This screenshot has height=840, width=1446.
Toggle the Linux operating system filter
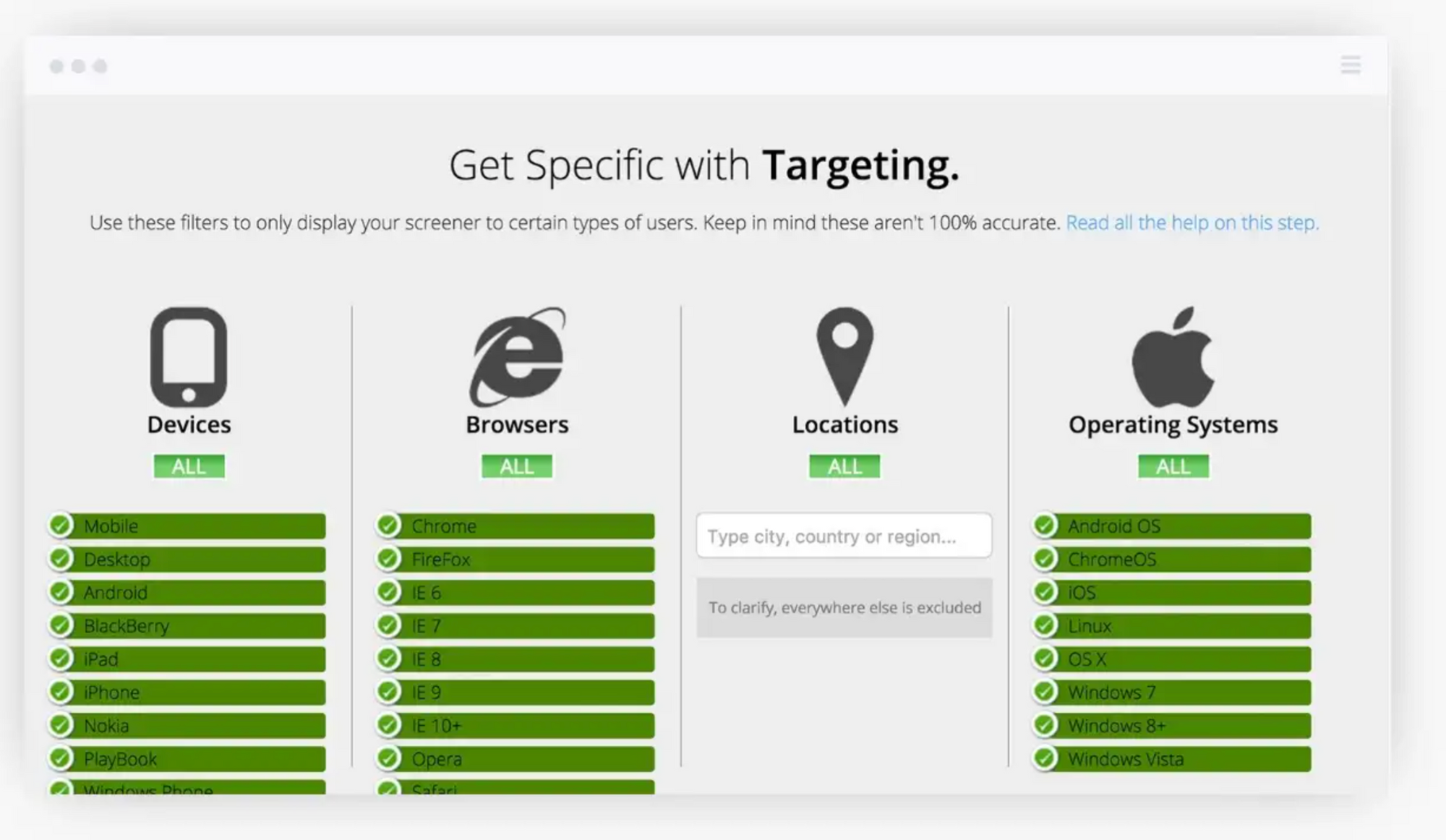pos(1173,626)
